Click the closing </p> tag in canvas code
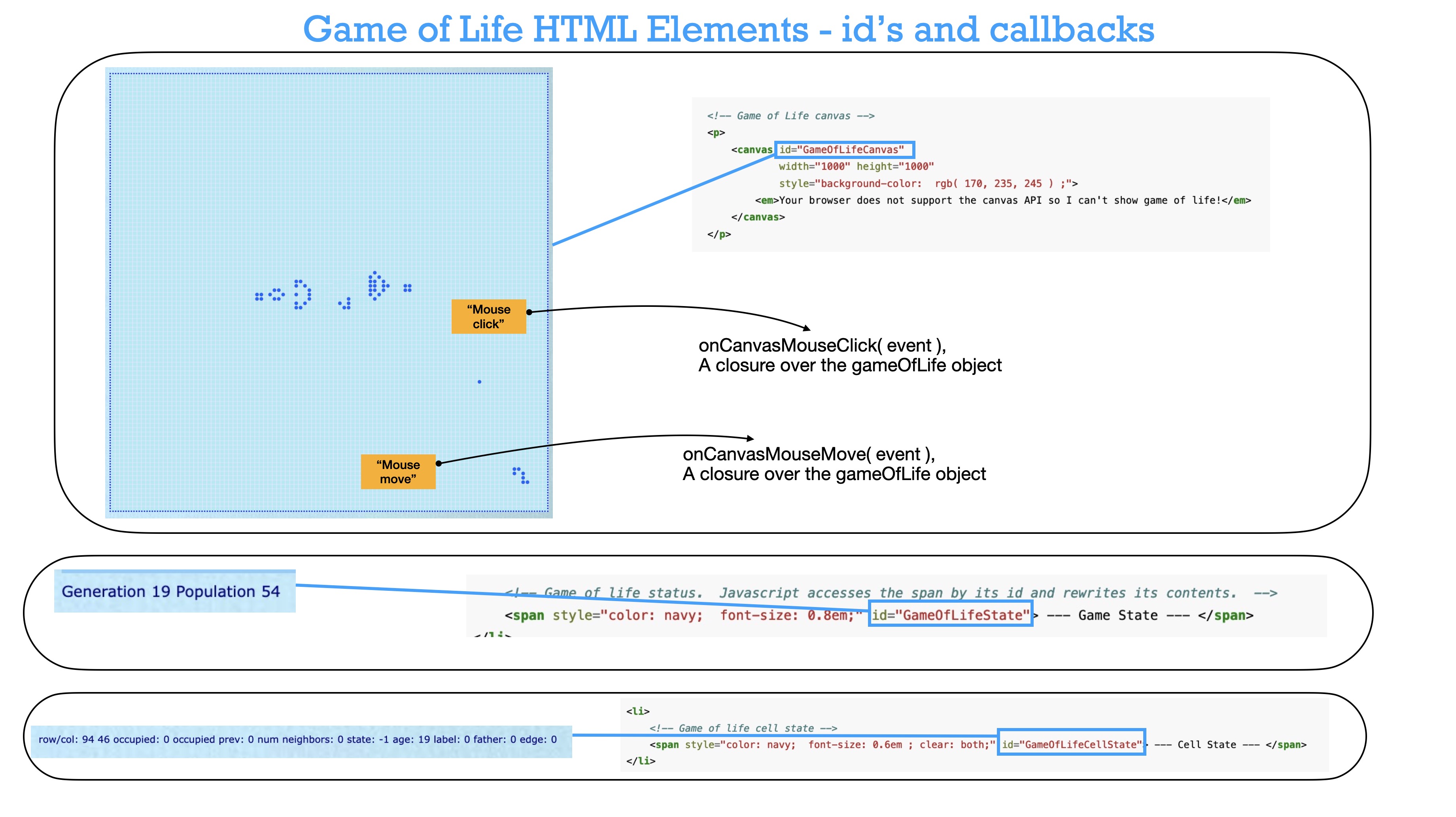Image resolution: width=1456 pixels, height=817 pixels. click(719, 234)
